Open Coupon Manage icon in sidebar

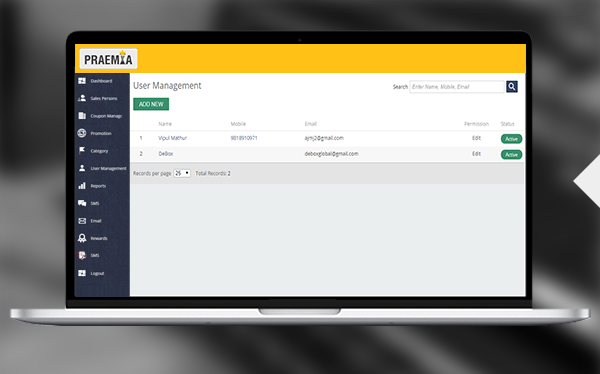pos(82,116)
